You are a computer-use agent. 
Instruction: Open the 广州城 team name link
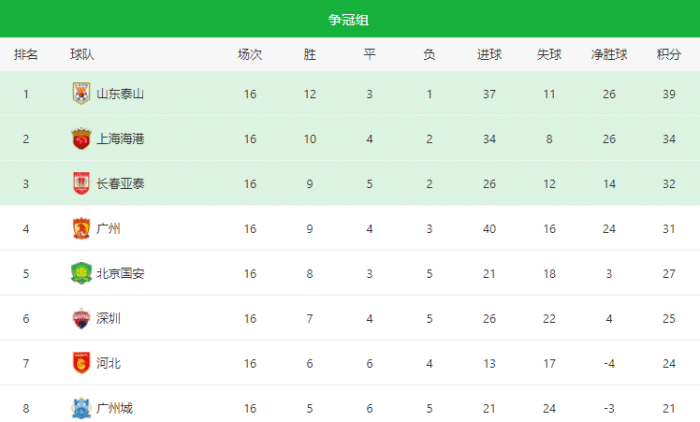point(114,408)
